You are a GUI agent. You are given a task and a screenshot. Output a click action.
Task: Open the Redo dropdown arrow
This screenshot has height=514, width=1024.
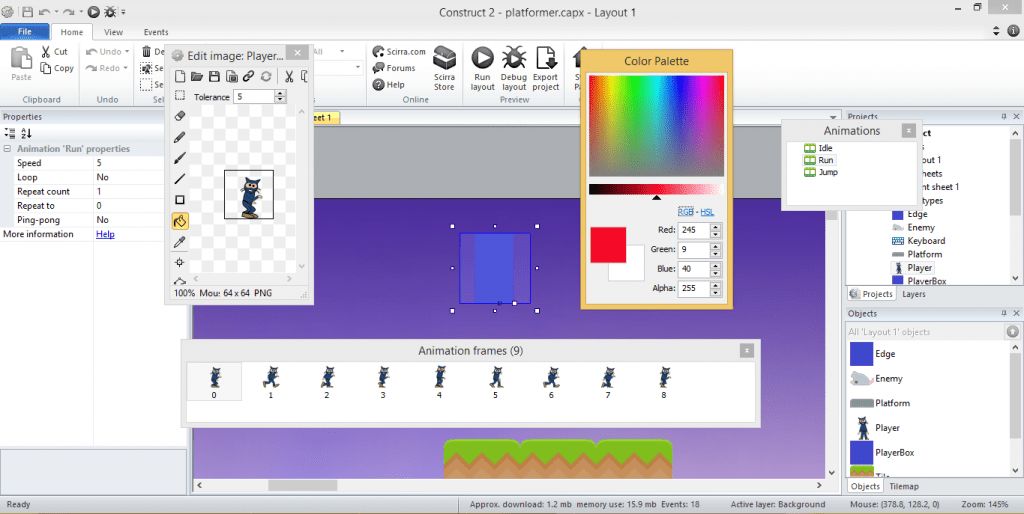tap(125, 68)
